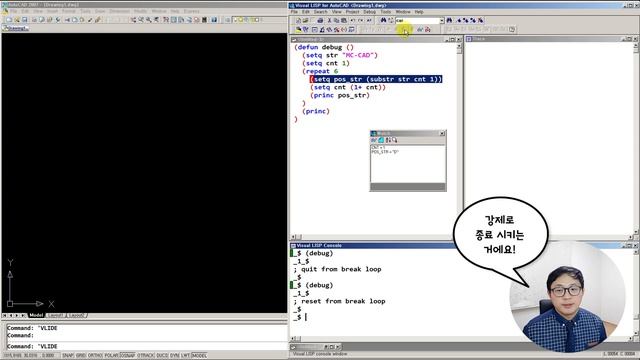The width and height of the screenshot is (640, 360).
Task: Click Print icon in Visual LISP toolbar
Action: coord(320,20)
